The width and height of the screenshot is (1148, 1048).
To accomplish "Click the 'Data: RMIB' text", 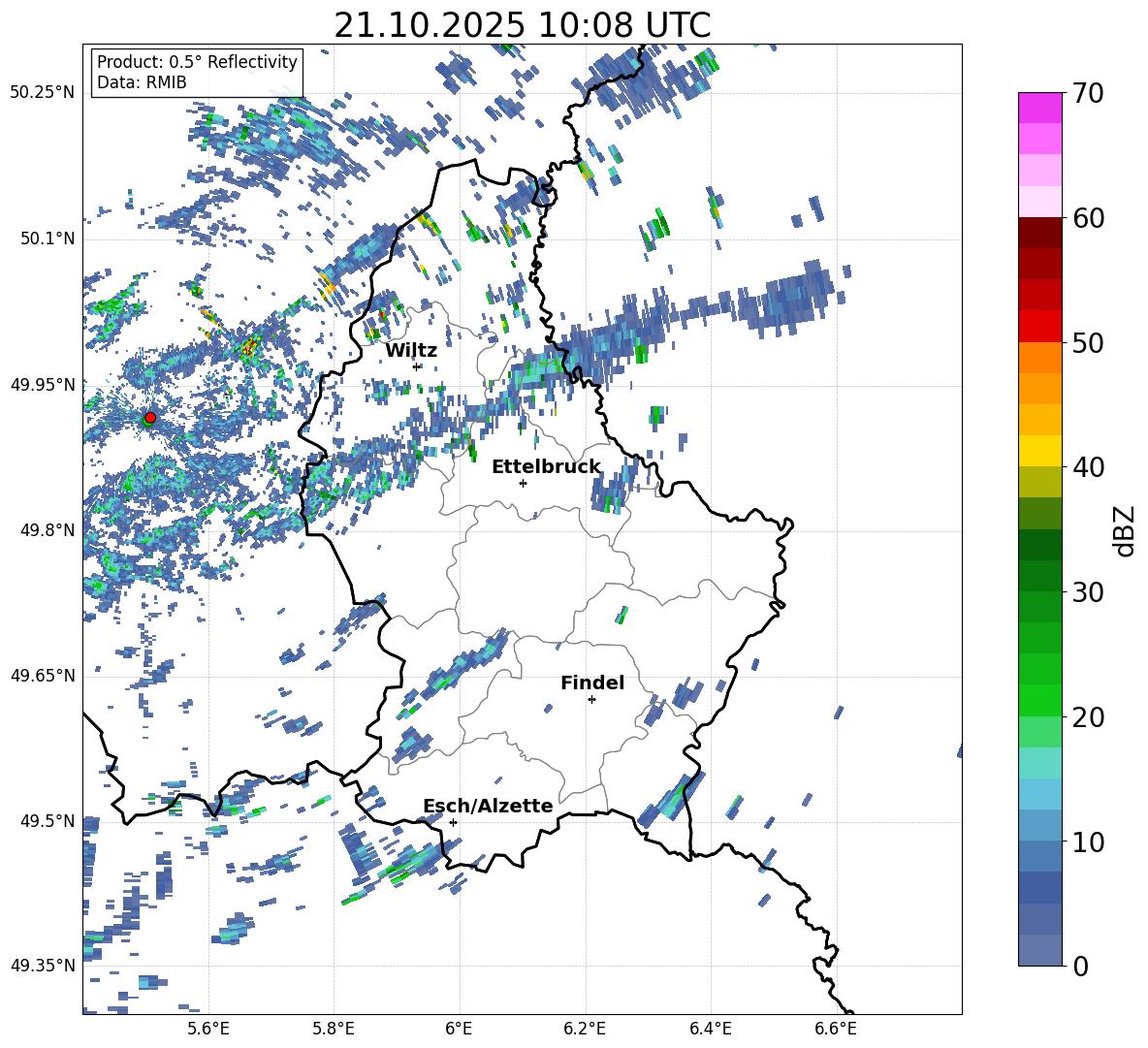I will point(142,82).
